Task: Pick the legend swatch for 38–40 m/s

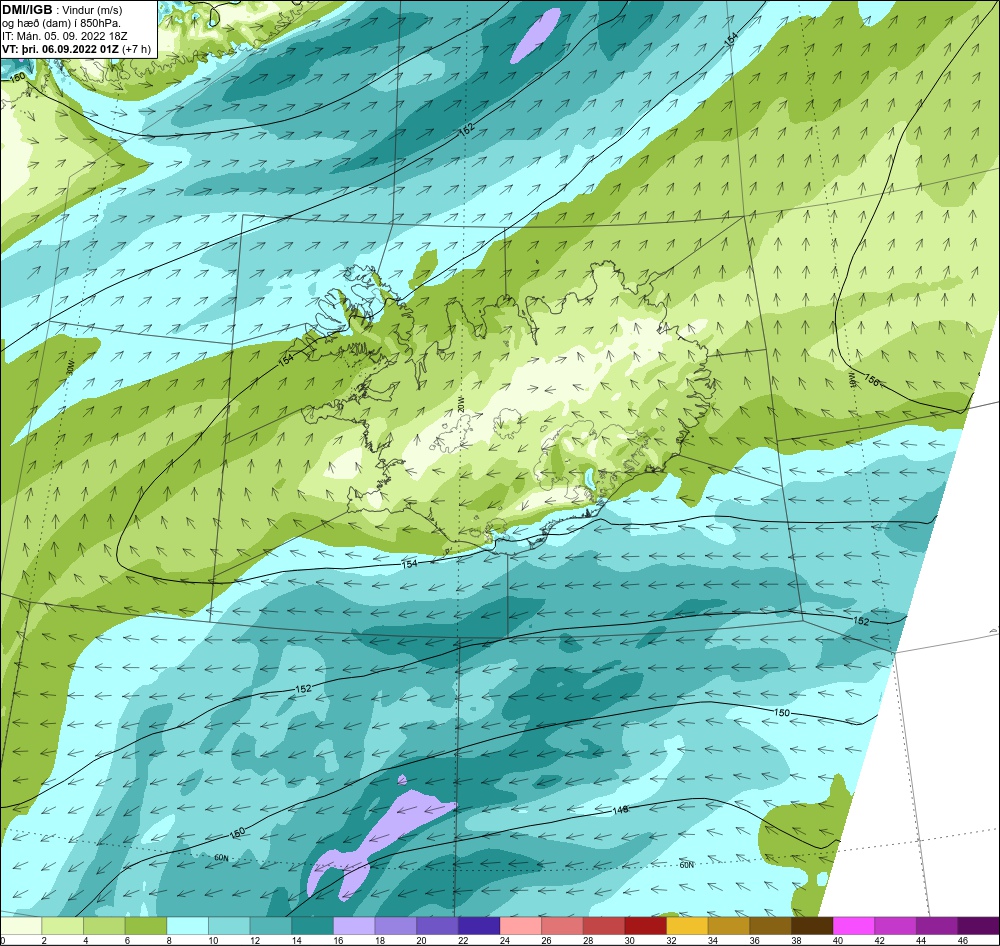Action: [812, 926]
